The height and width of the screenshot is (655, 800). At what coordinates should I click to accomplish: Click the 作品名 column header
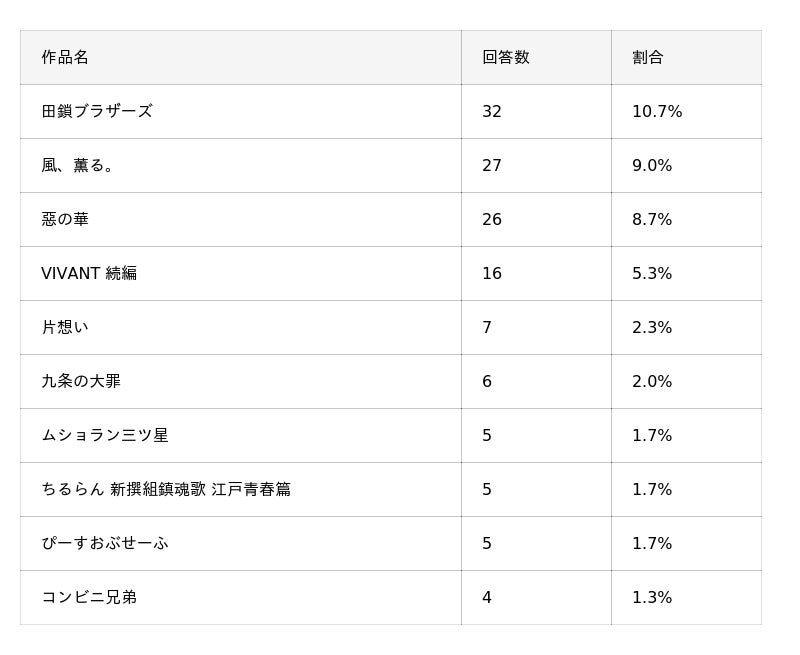pos(65,58)
